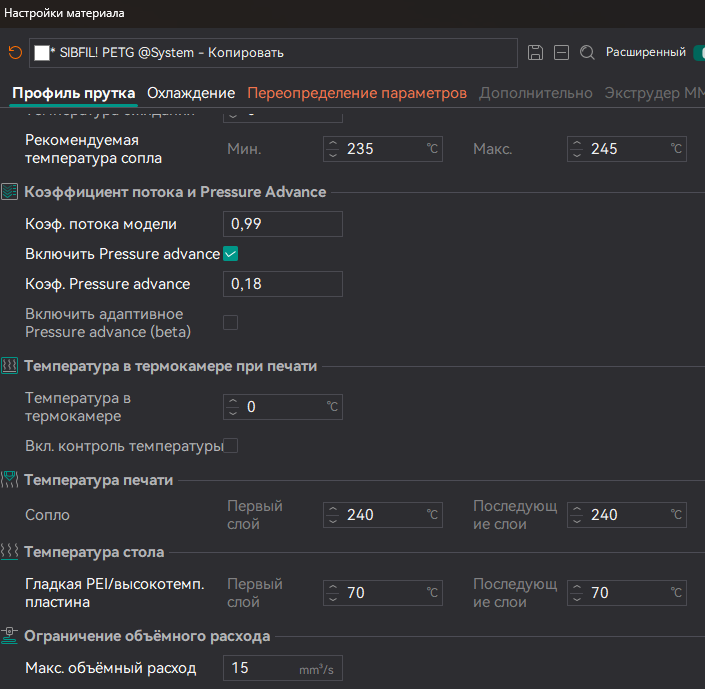Click the 'Коэф. Pressure advance' input field
Screen dimensions: 705x689
click(x=283, y=284)
